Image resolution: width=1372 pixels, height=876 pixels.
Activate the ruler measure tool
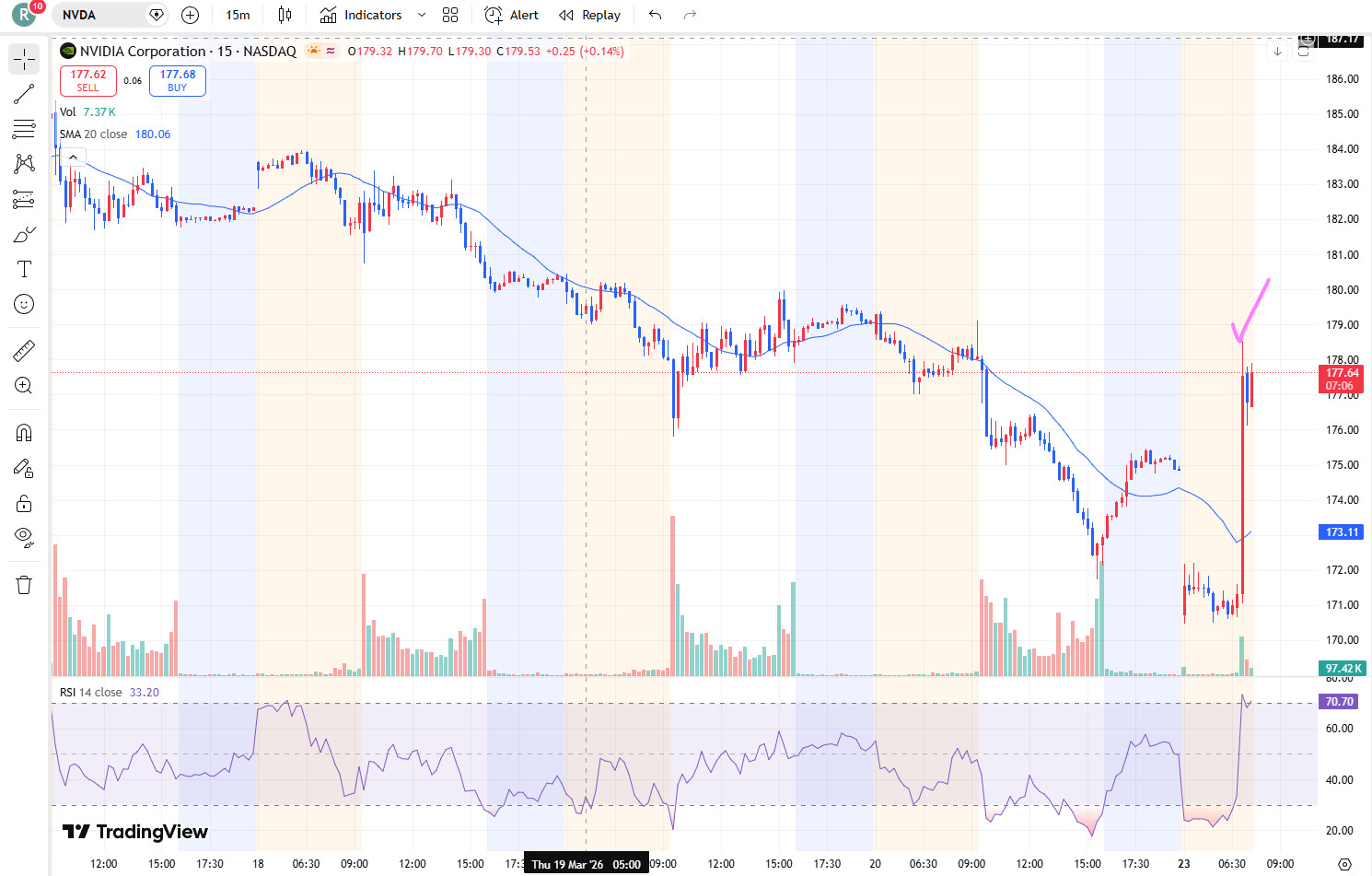pos(25,350)
